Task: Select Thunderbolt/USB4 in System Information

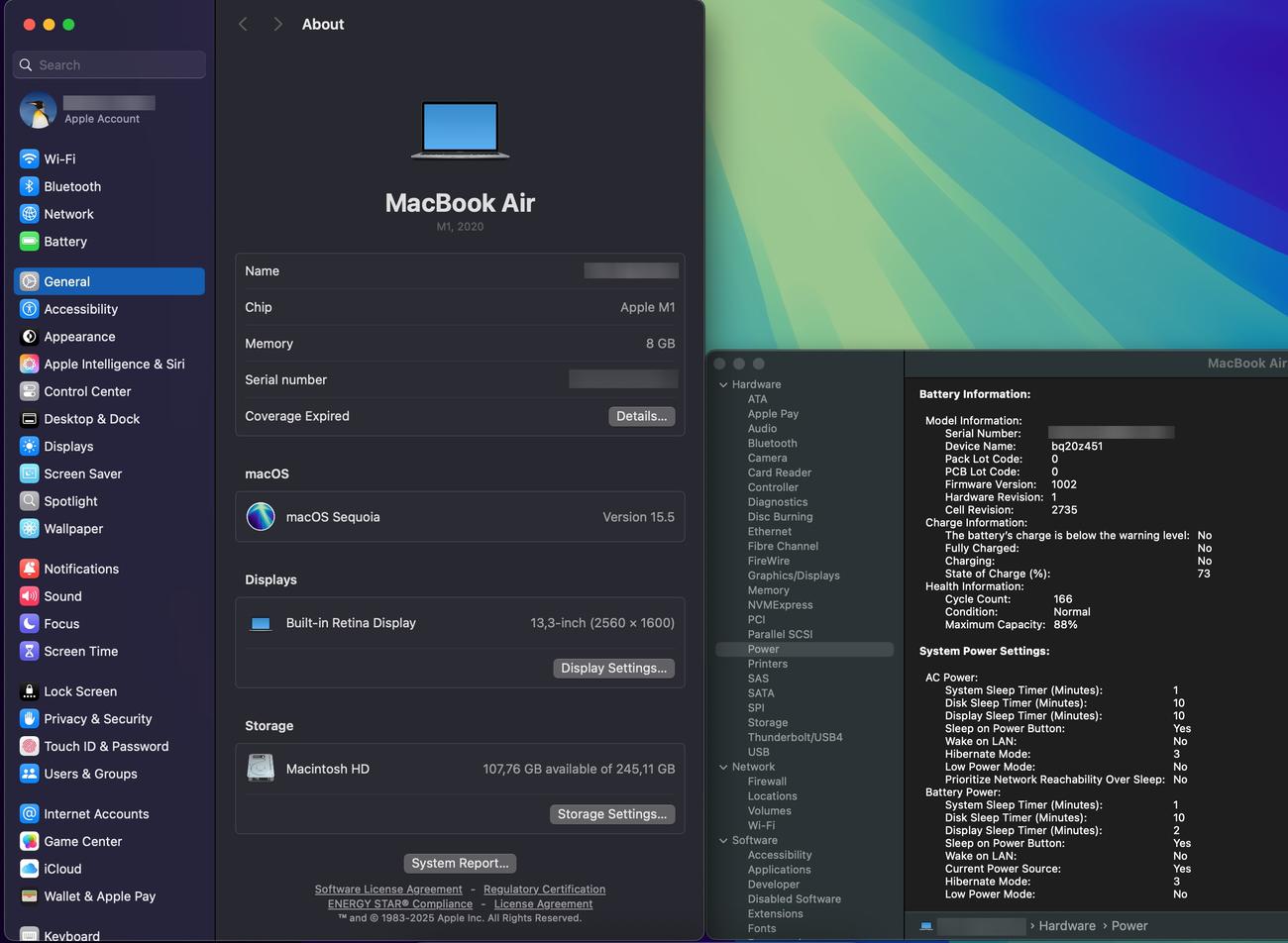Action: [x=795, y=737]
